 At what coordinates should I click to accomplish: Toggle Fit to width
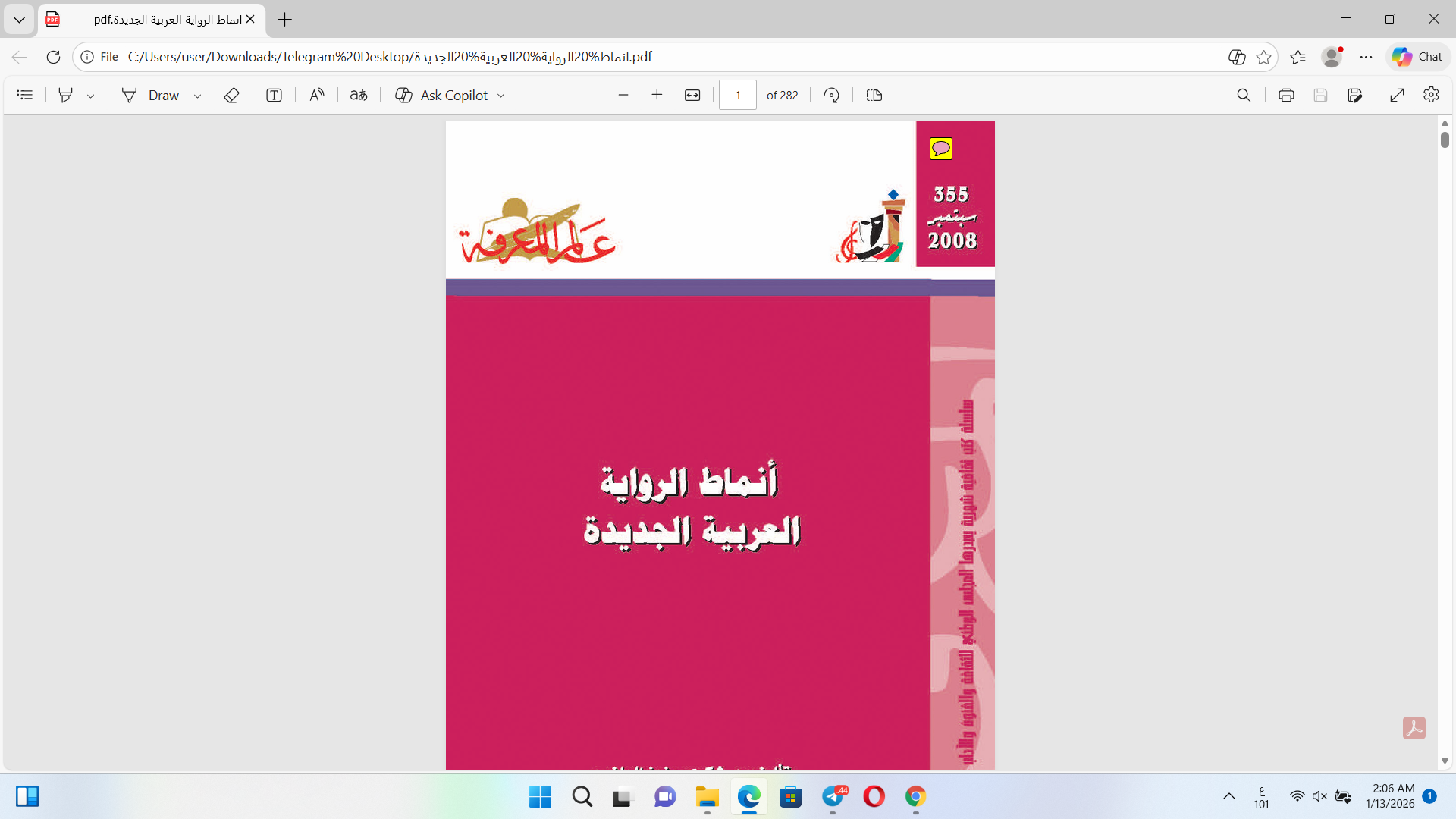(692, 95)
